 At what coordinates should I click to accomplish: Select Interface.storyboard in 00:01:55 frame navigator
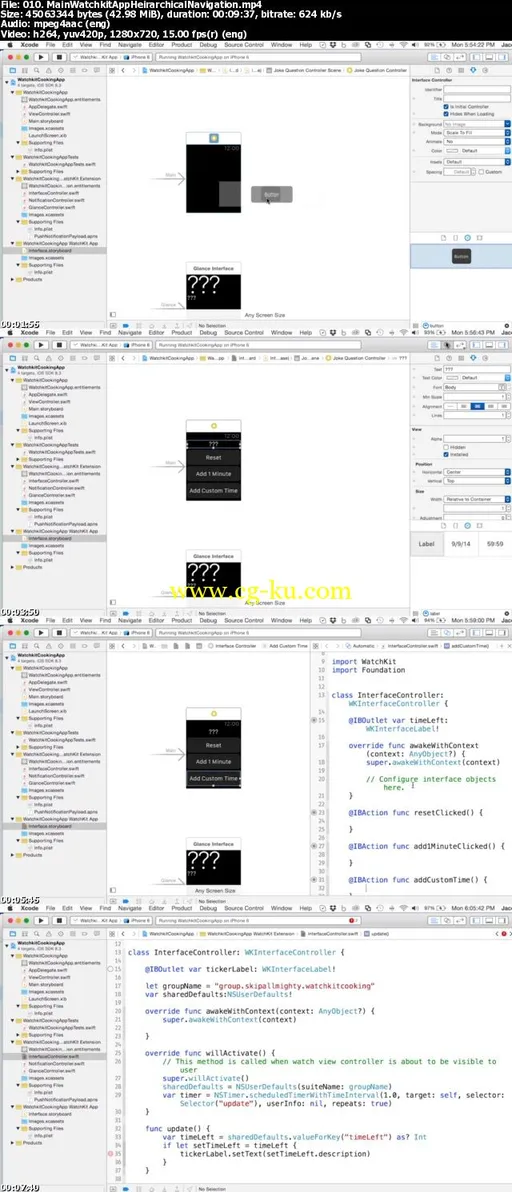coord(49,249)
